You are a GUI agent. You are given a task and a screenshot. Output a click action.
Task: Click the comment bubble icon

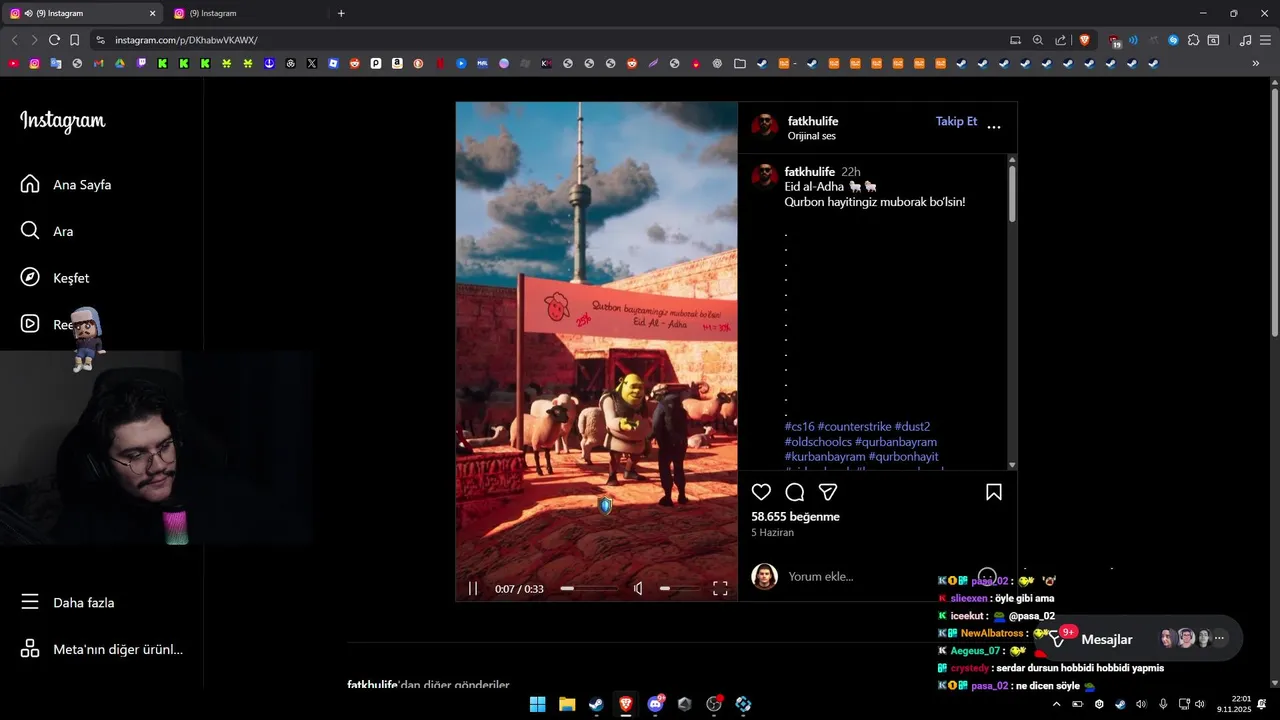pyautogui.click(x=795, y=492)
